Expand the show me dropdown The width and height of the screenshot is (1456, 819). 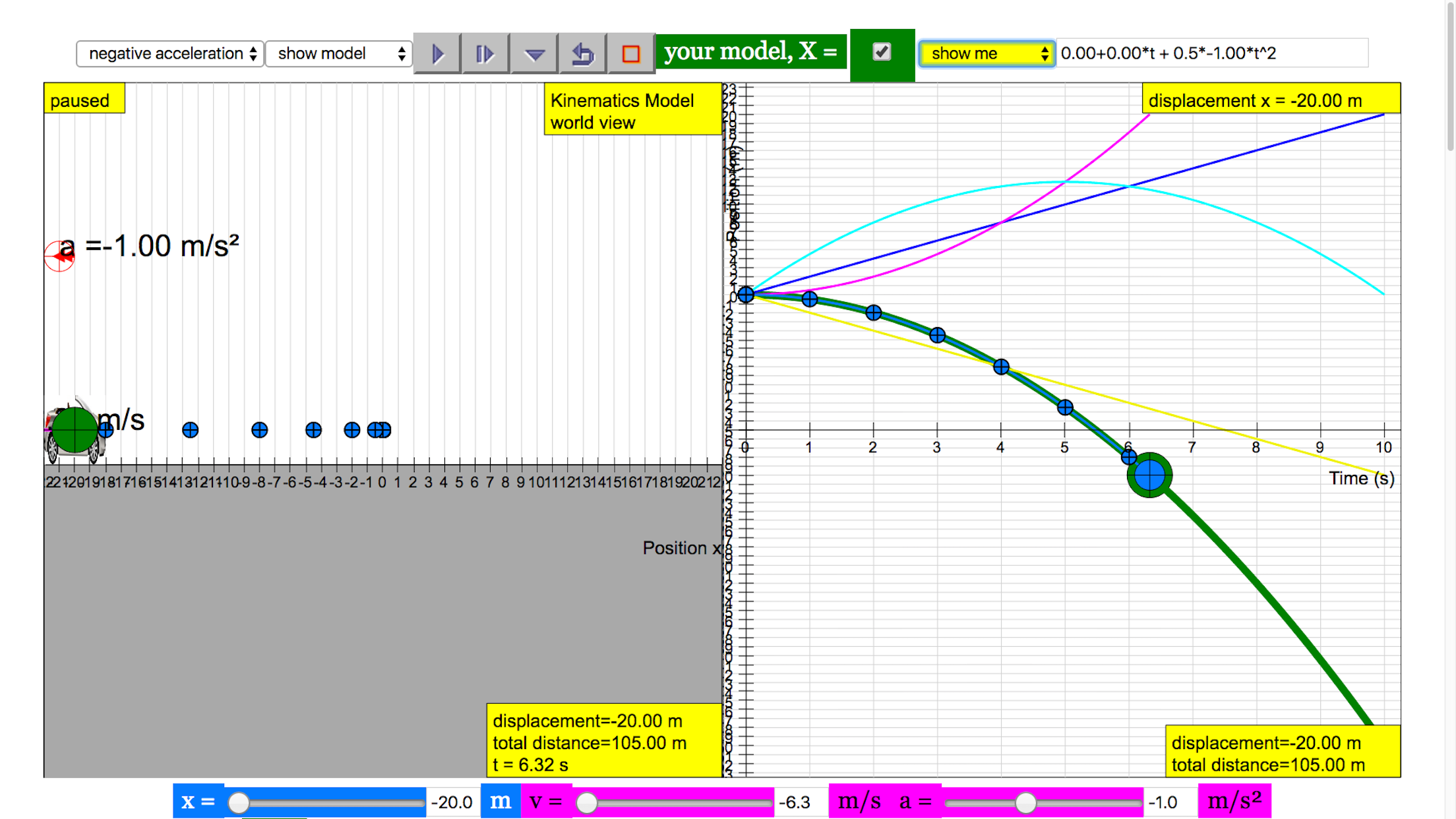pyautogui.click(x=986, y=53)
